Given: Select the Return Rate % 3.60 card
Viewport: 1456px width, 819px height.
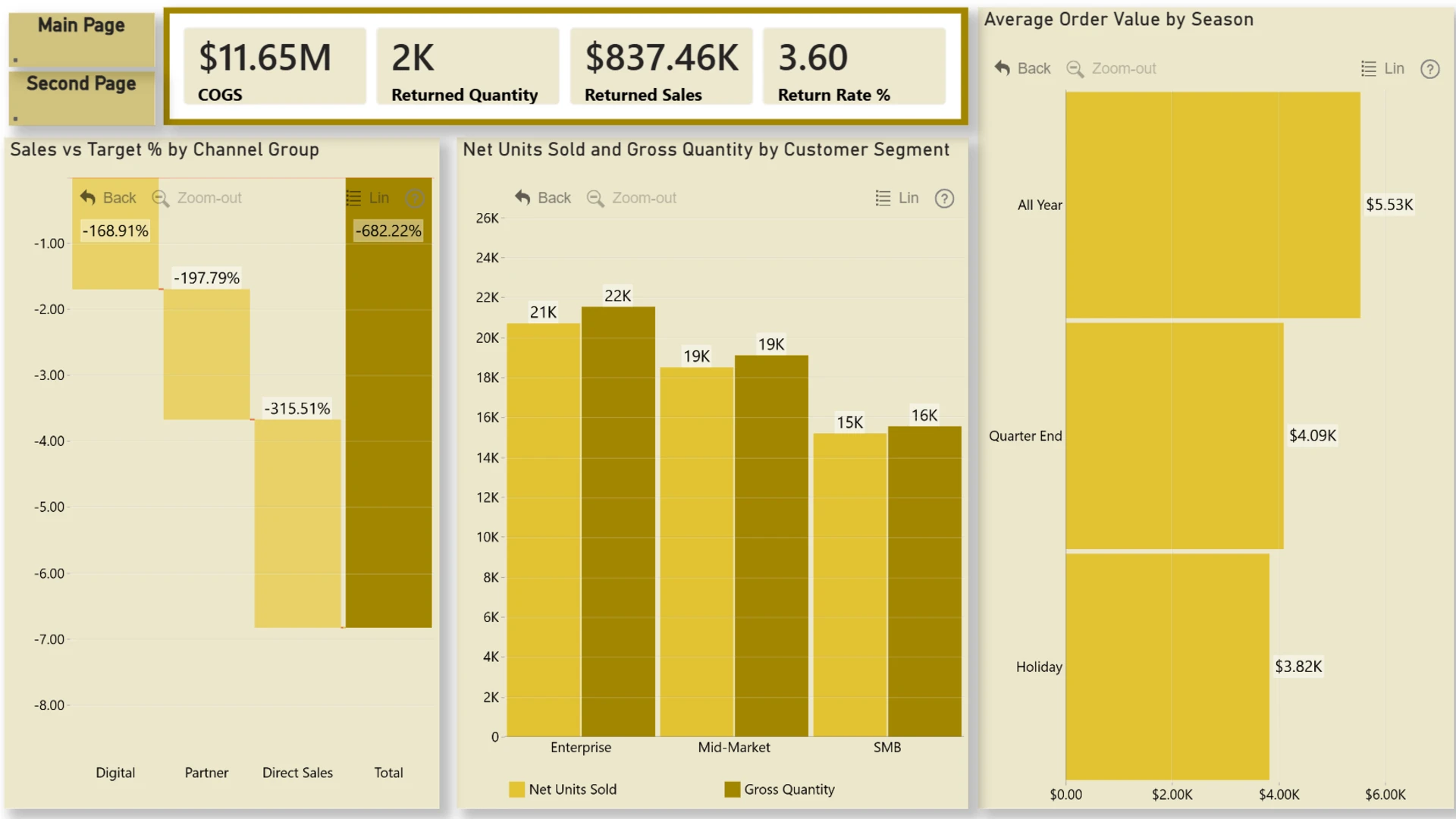Looking at the screenshot, I should [855, 66].
